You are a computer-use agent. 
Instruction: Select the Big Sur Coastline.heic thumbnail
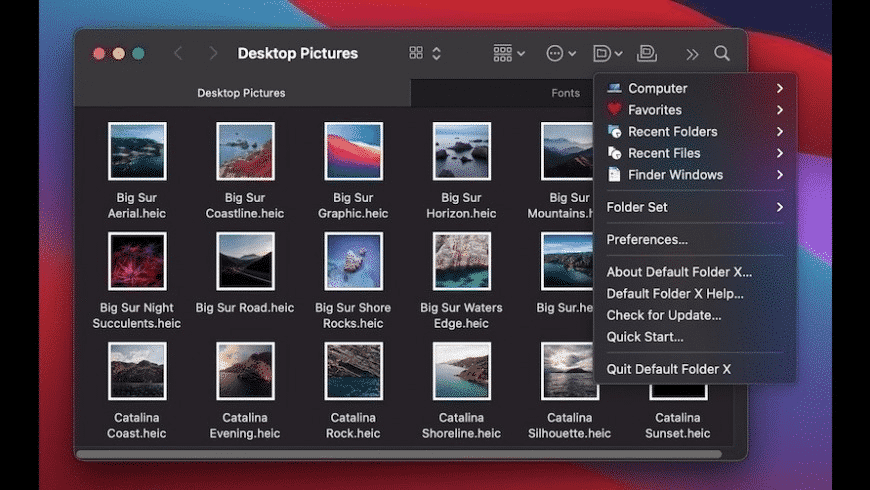245,151
